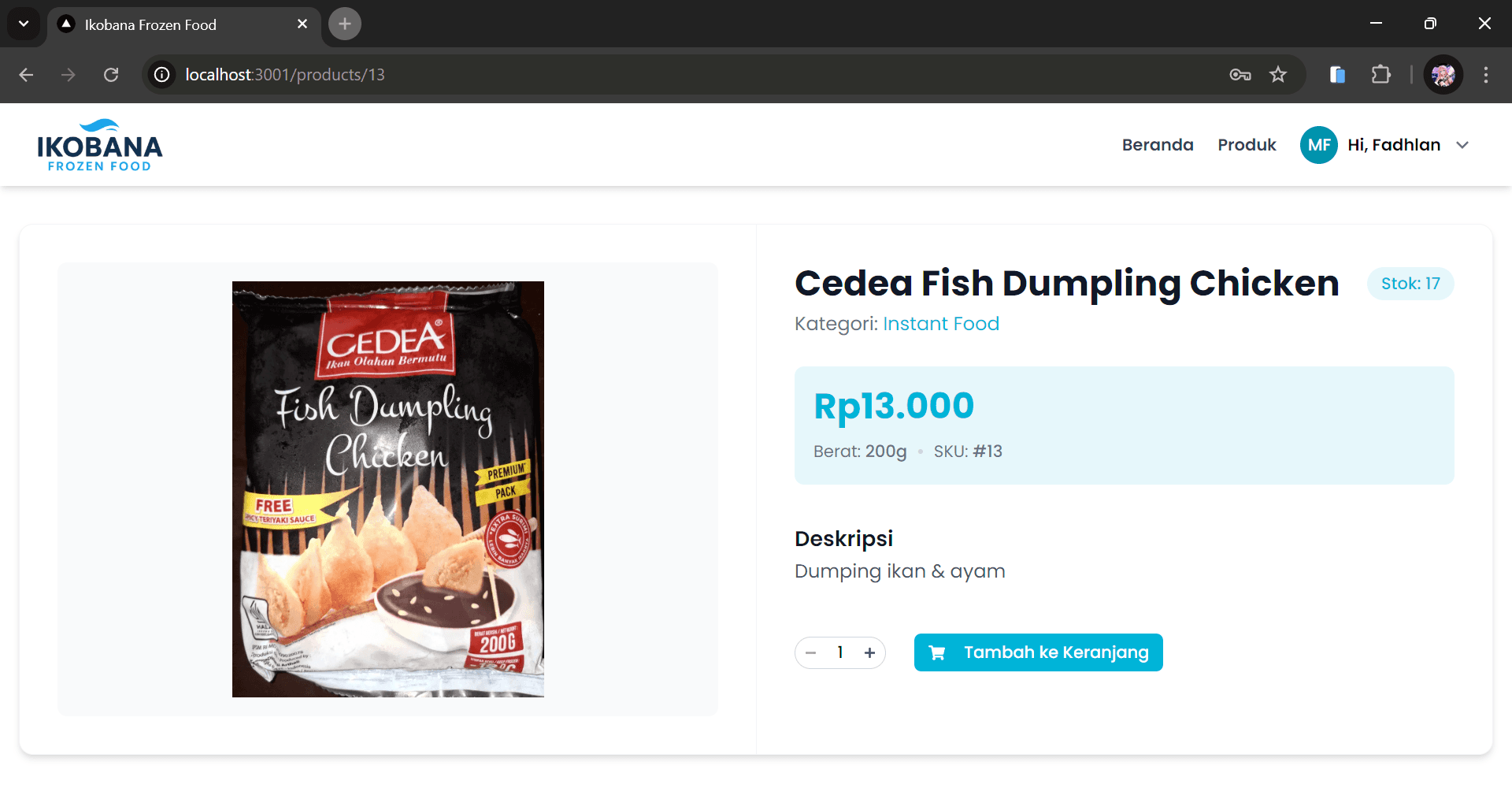Open the browser extensions puzzle icon

tap(1380, 75)
